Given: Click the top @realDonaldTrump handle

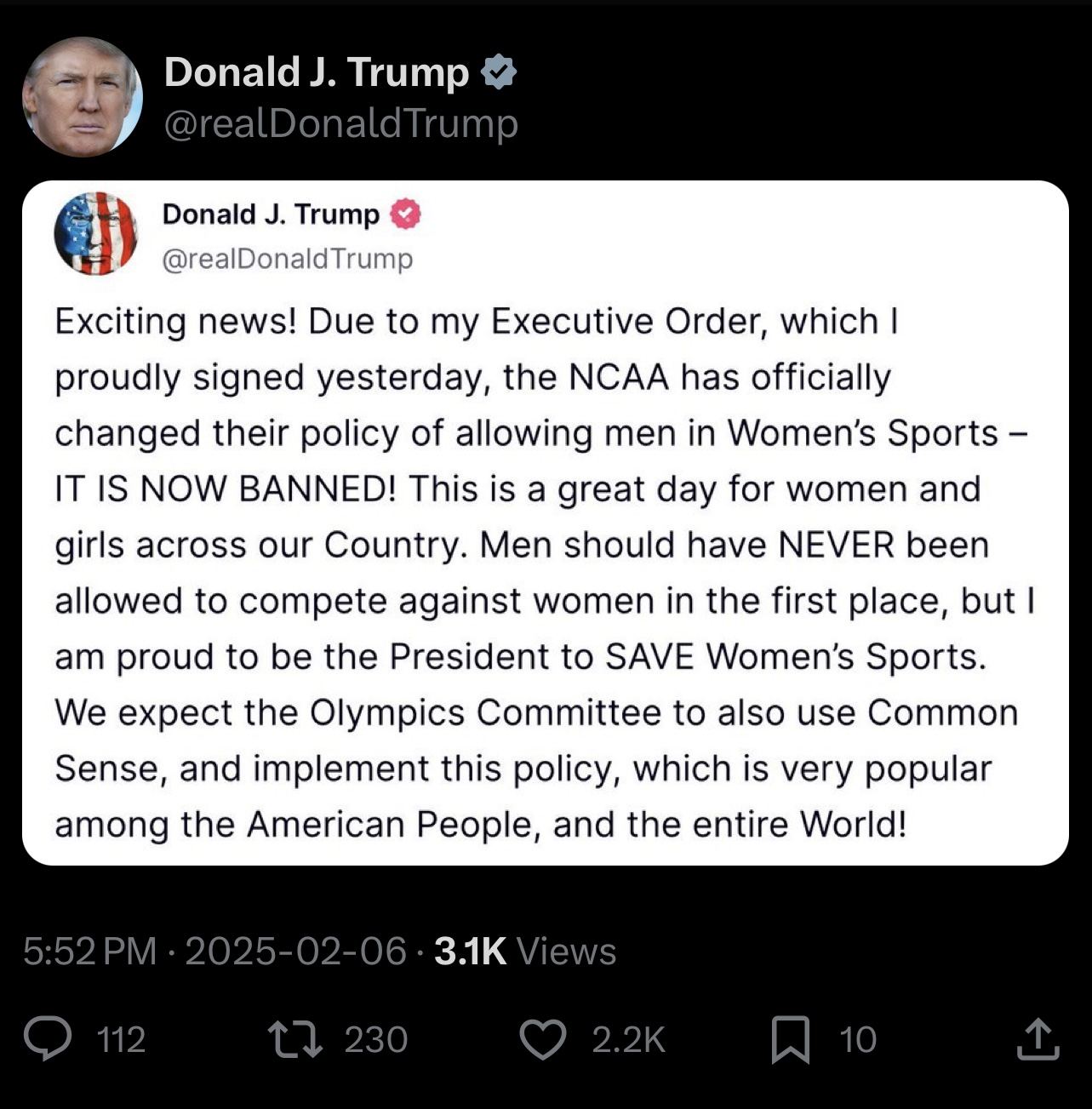Looking at the screenshot, I should tap(340, 123).
